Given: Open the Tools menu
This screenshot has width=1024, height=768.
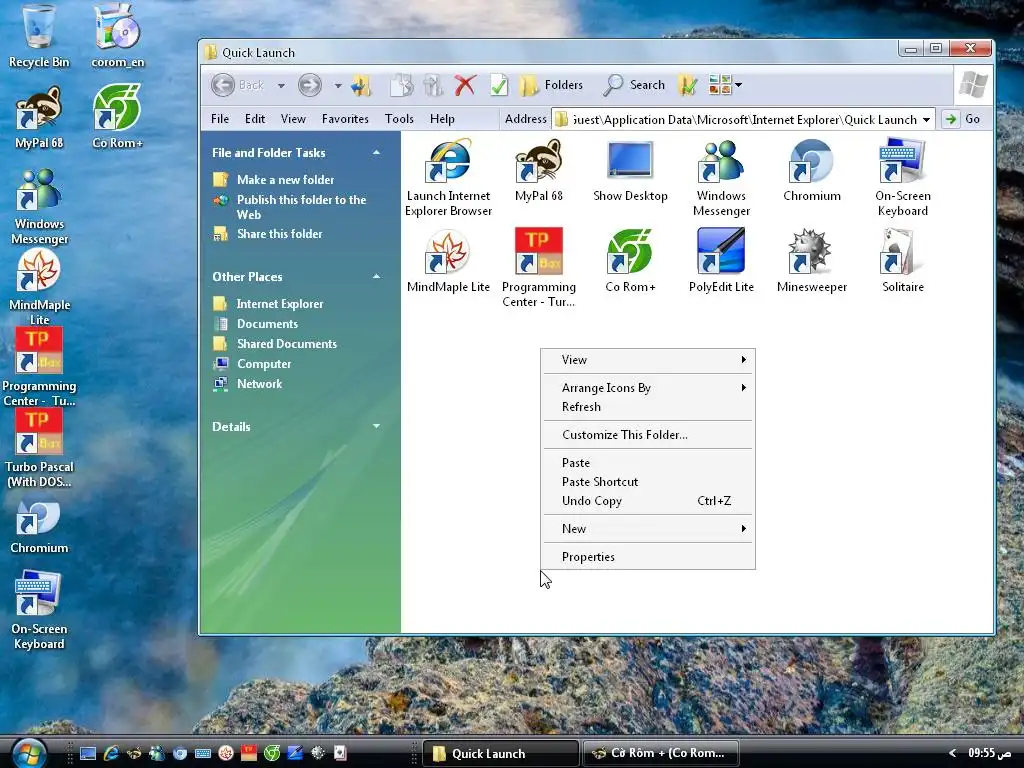Looking at the screenshot, I should coord(399,119).
